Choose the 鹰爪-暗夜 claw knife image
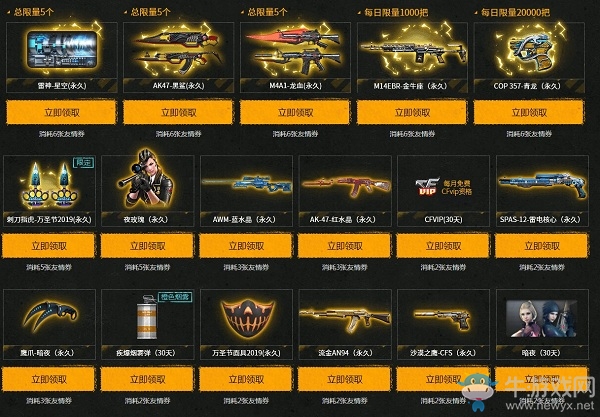Screen dimensions: 600x417 coord(50,315)
